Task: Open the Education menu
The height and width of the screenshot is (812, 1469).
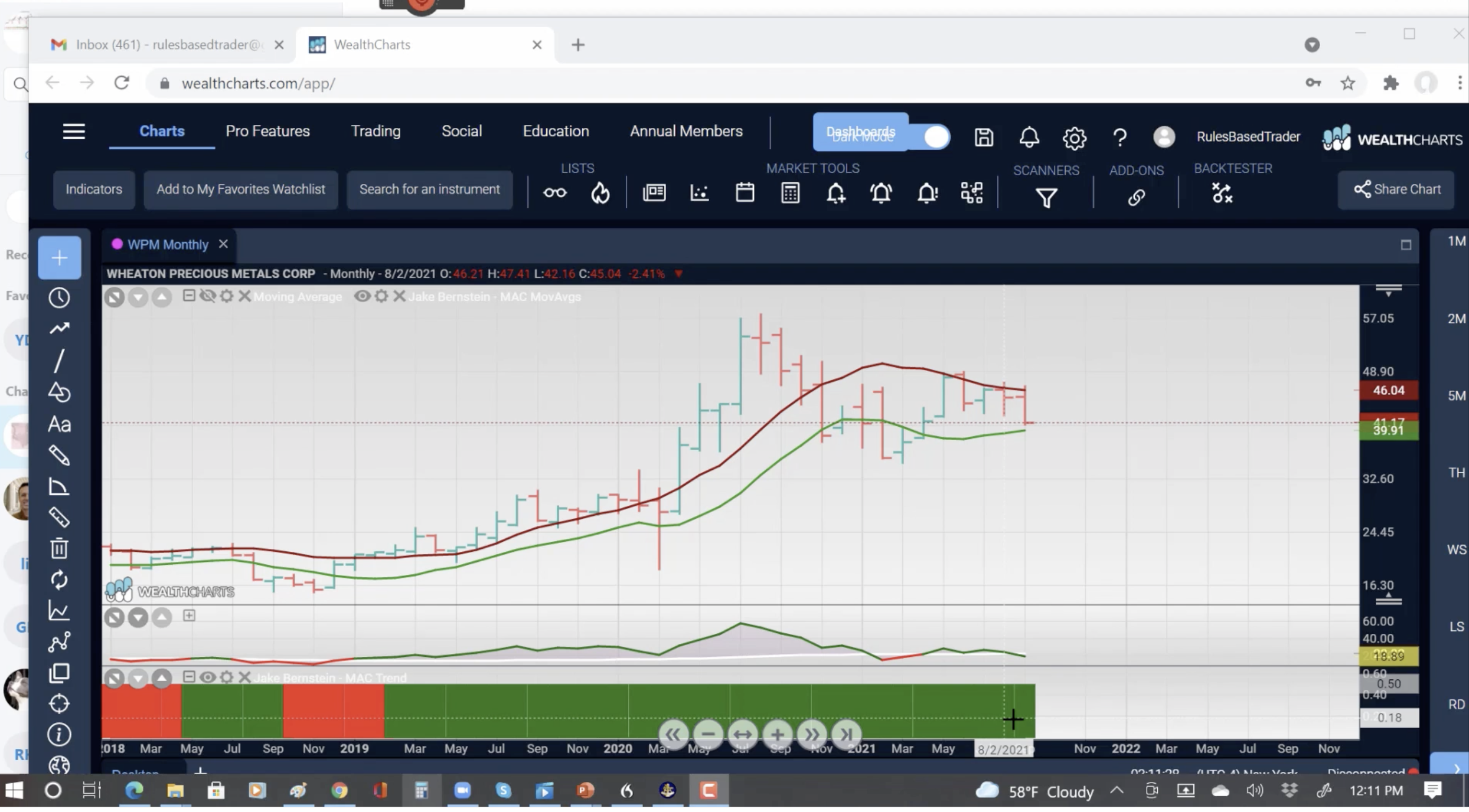Action: point(556,131)
